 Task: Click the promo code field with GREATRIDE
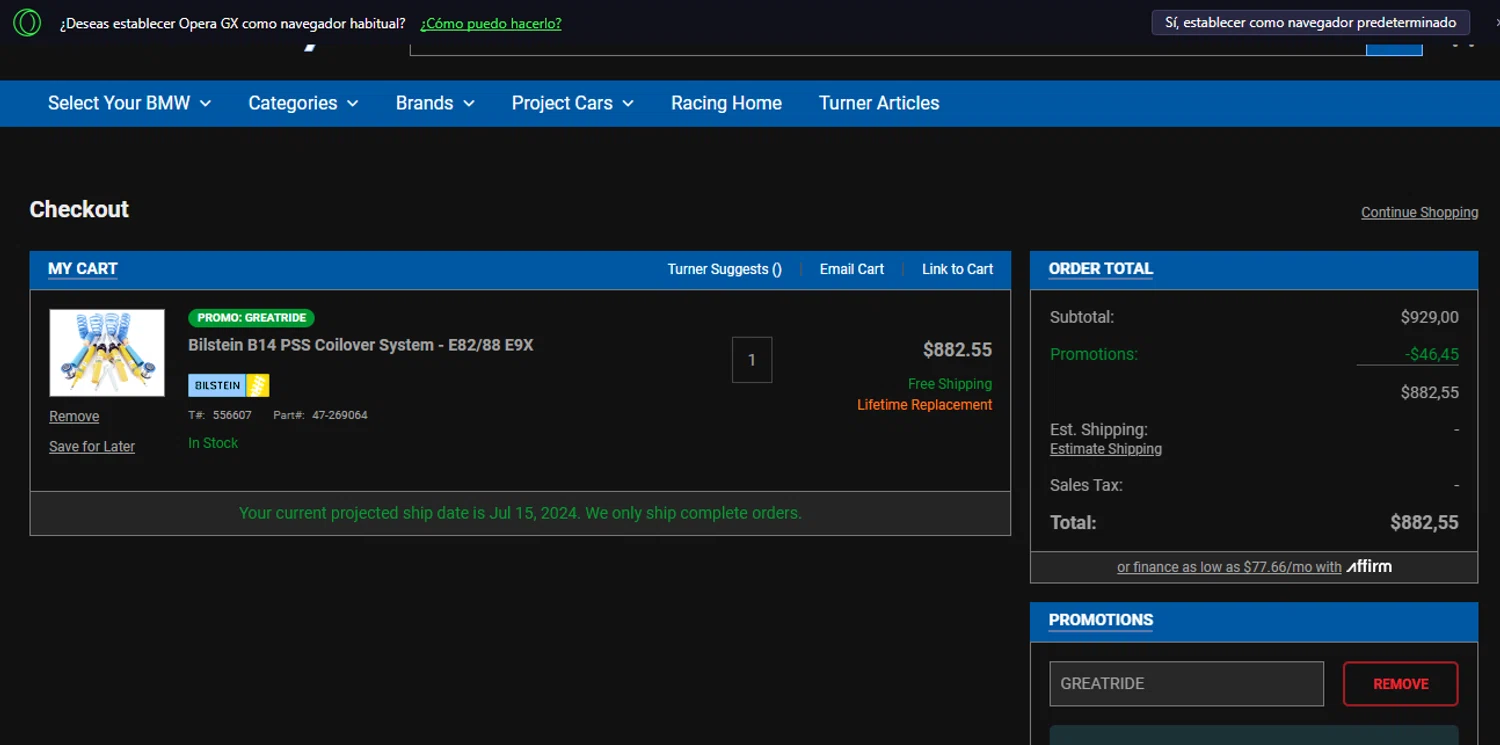click(1186, 684)
